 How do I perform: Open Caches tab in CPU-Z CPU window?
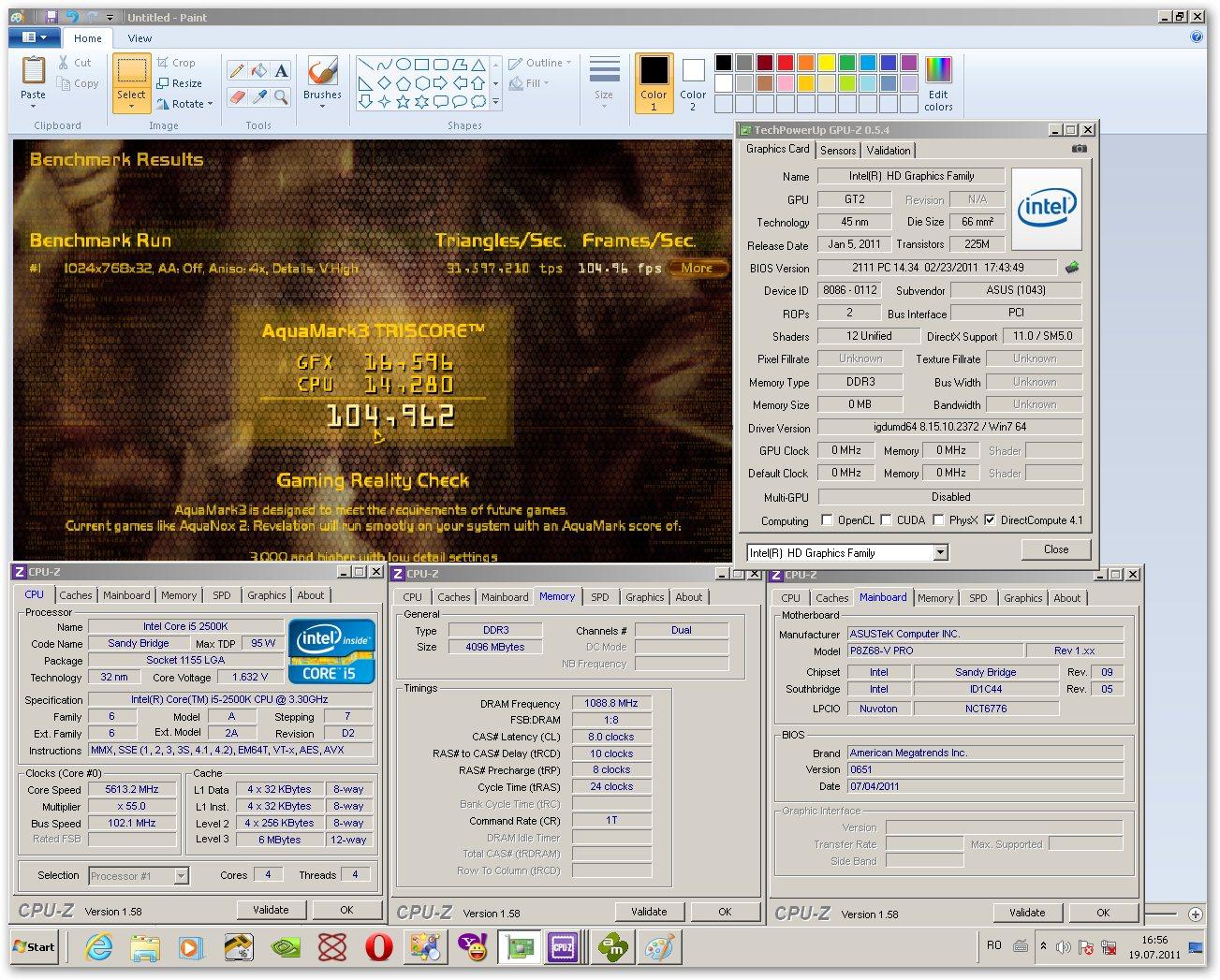(76, 595)
